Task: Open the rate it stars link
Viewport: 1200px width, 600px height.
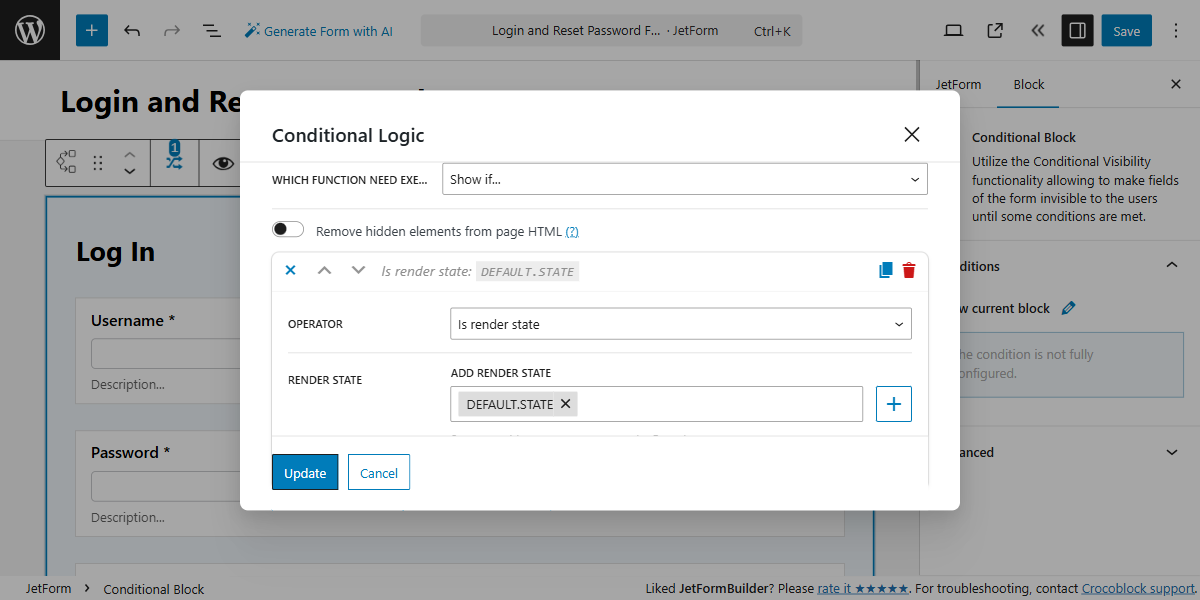Action: coord(863,589)
